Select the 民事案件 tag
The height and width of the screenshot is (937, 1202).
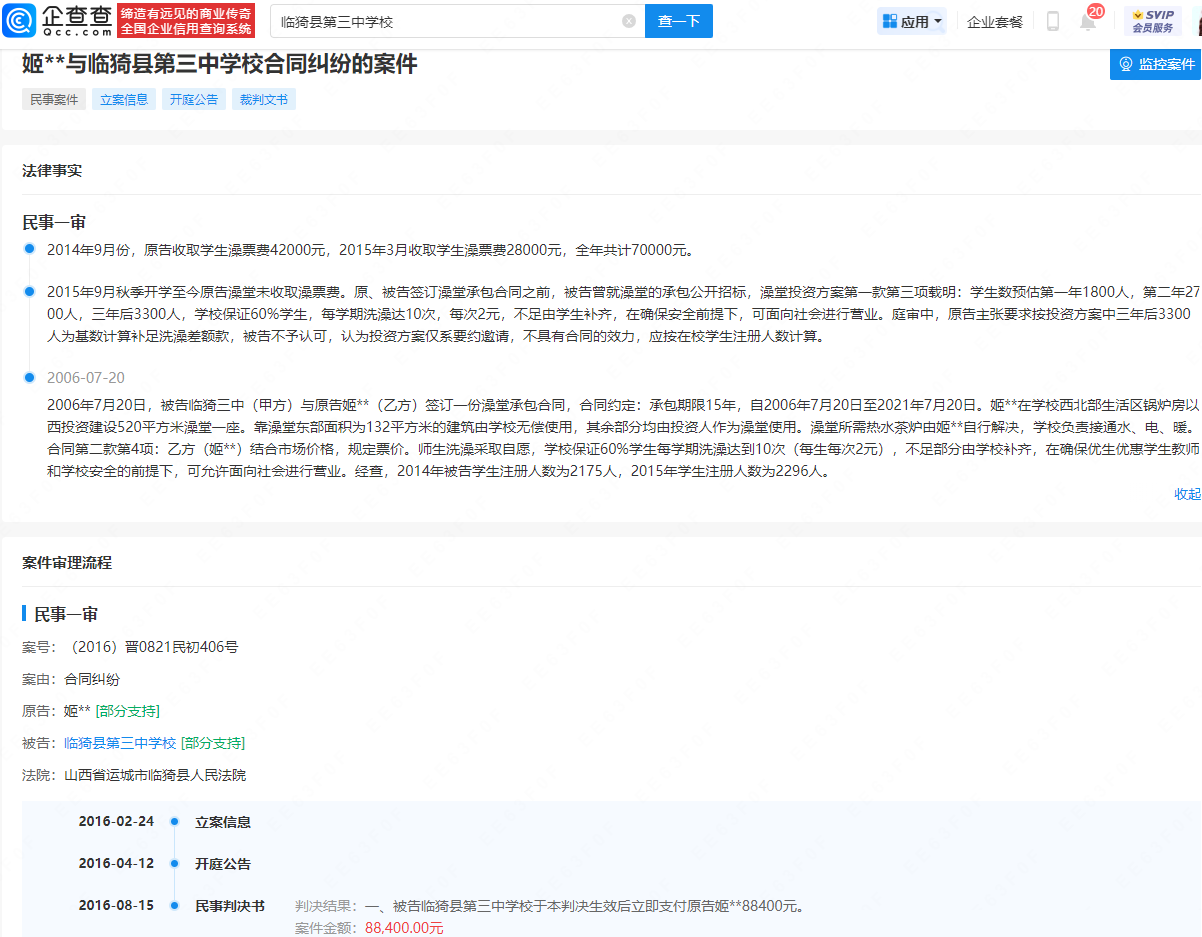pyautogui.click(x=54, y=100)
